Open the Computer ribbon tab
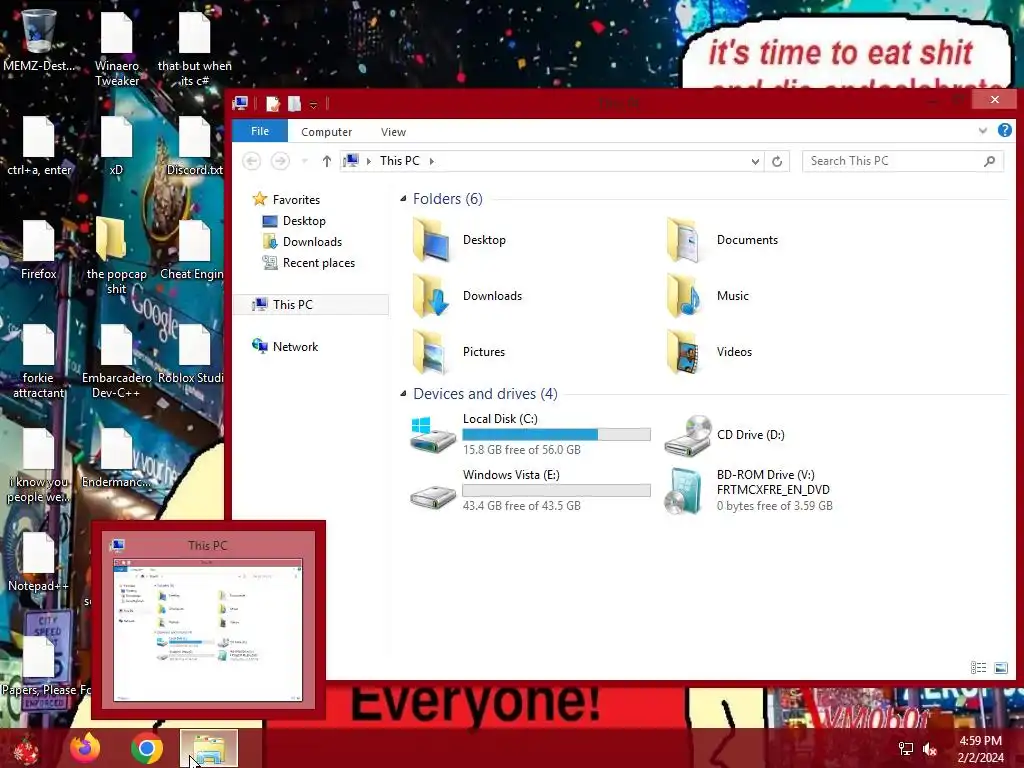The image size is (1024, 768). click(327, 131)
